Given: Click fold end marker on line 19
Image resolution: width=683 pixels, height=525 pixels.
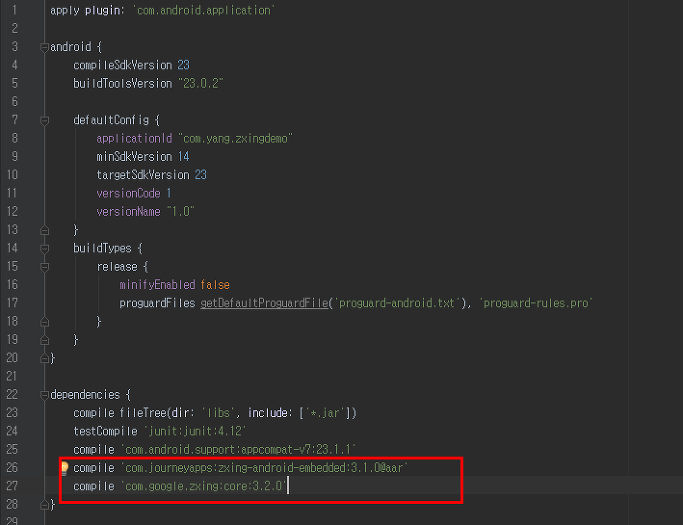Looking at the screenshot, I should pyautogui.click(x=44, y=340).
